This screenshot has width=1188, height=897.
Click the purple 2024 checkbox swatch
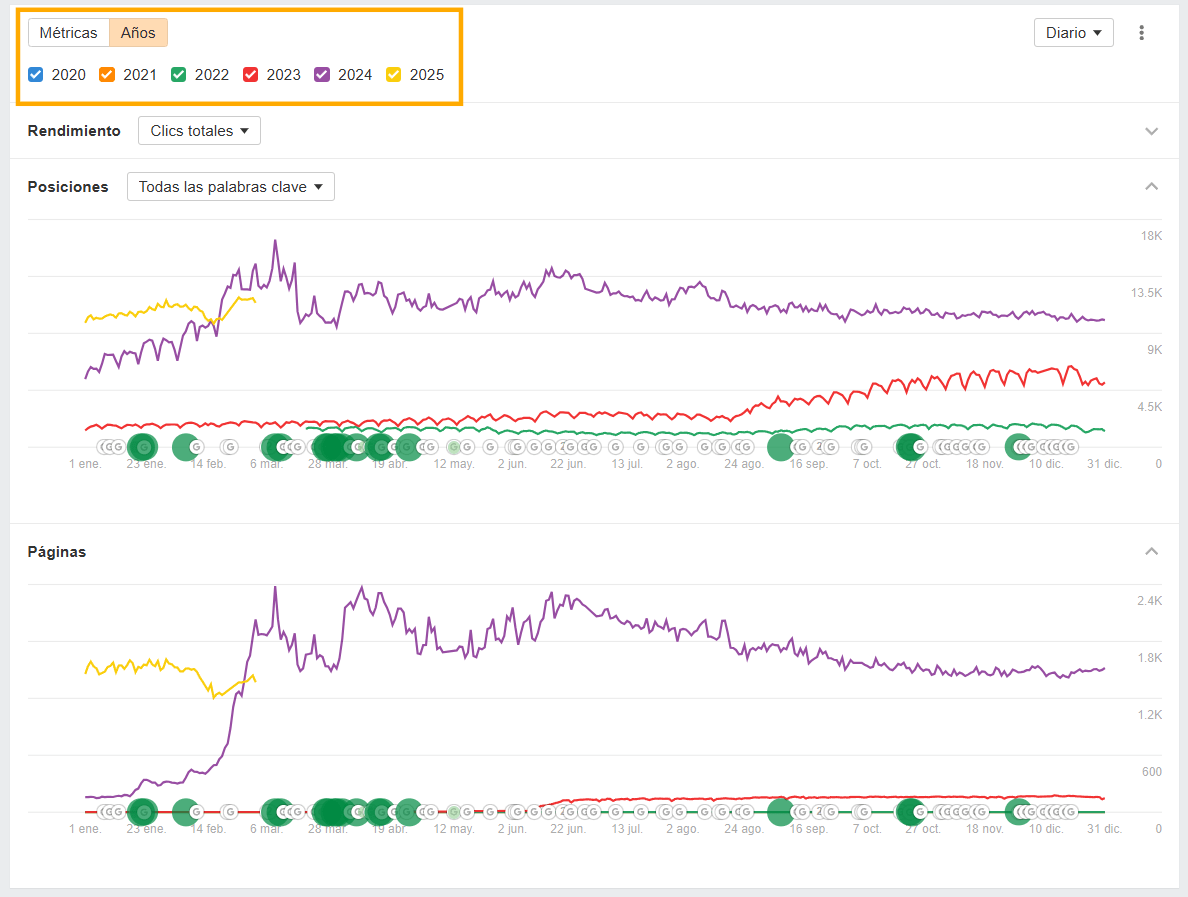[322, 74]
